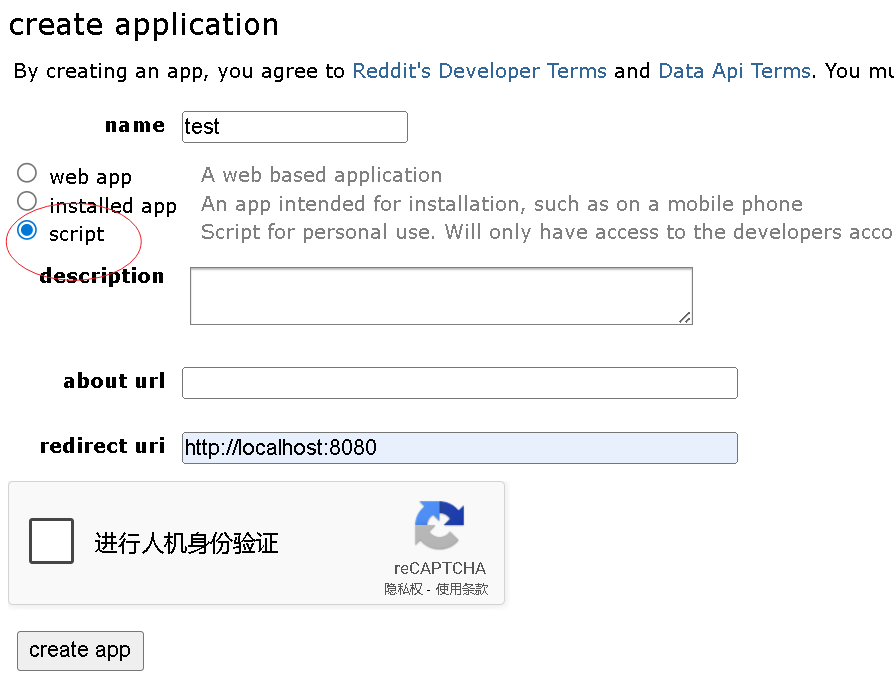The image size is (894, 683).
Task: Select the script radio button
Action: pos(27,230)
